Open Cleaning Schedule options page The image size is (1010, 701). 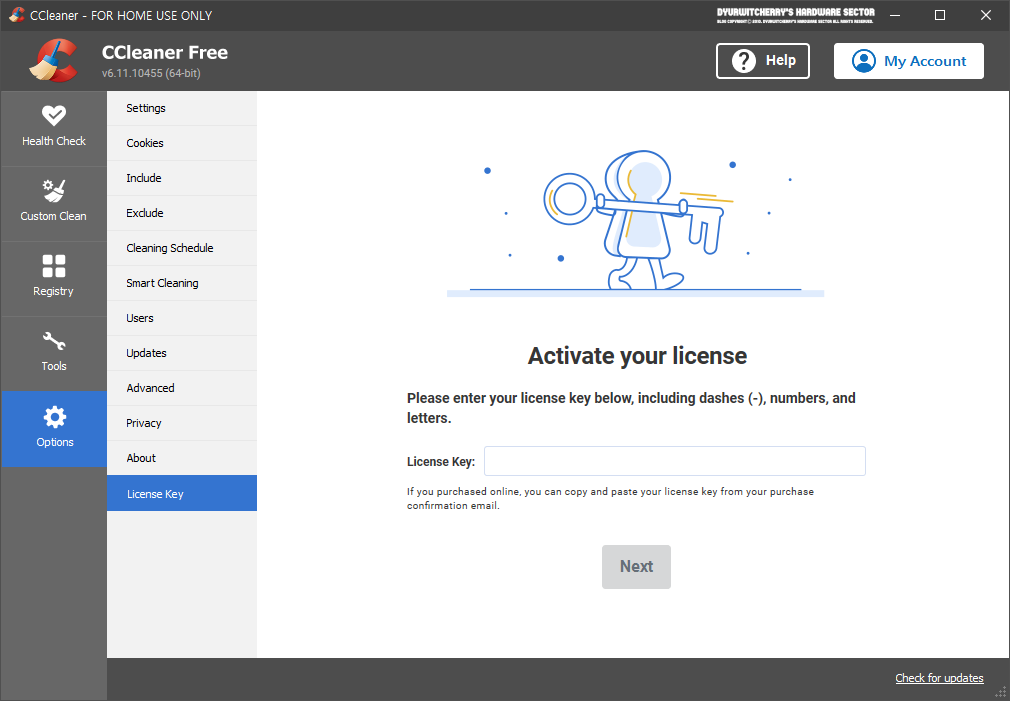[182, 248]
